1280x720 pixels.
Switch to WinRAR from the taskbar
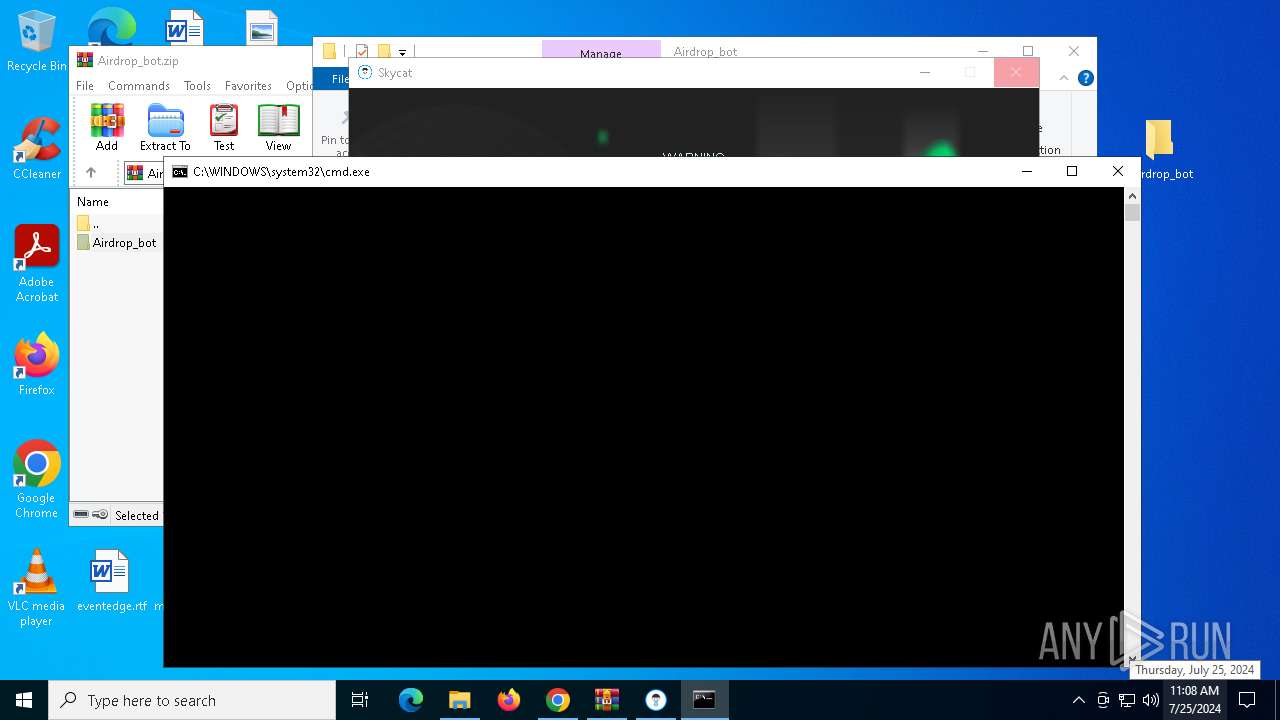point(607,700)
